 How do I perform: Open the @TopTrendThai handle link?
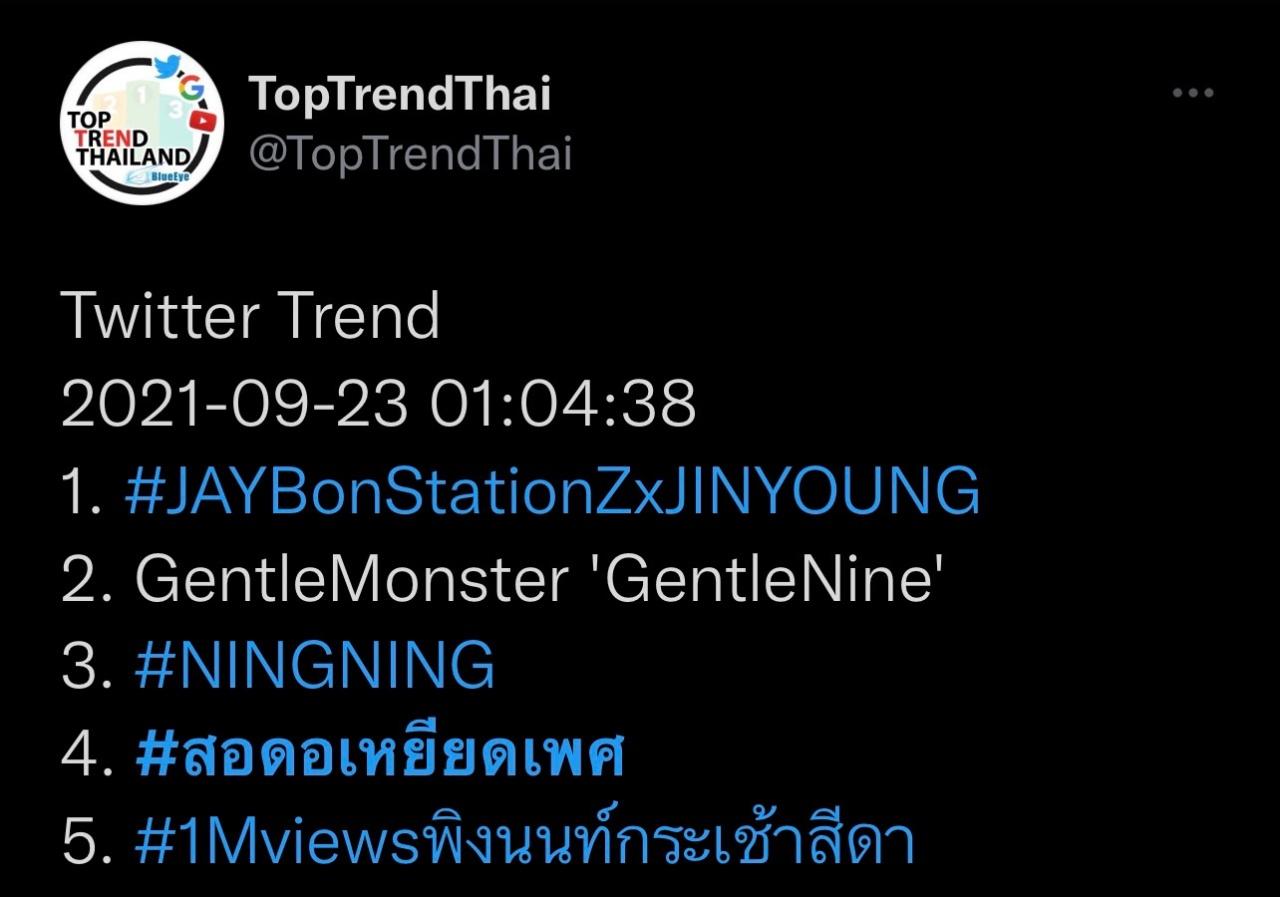coord(410,155)
